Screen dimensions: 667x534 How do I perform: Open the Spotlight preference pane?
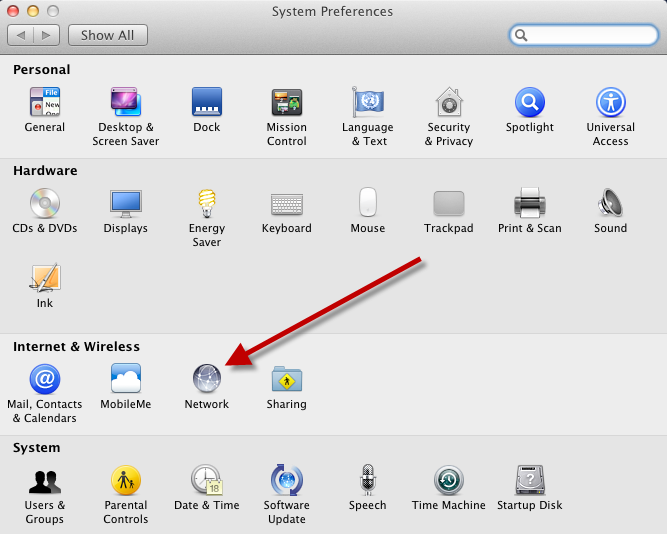click(529, 103)
